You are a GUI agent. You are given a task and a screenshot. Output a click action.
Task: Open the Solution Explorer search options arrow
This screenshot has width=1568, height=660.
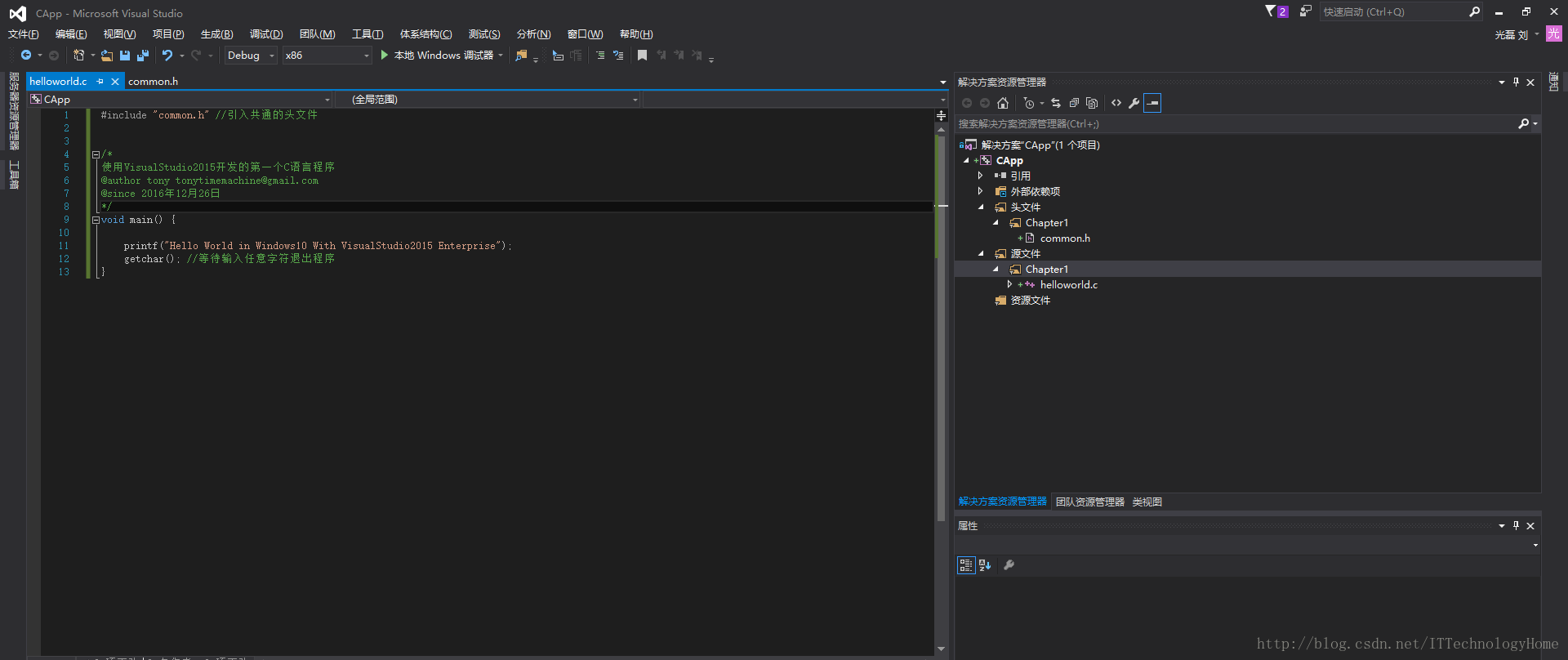coord(1535,124)
